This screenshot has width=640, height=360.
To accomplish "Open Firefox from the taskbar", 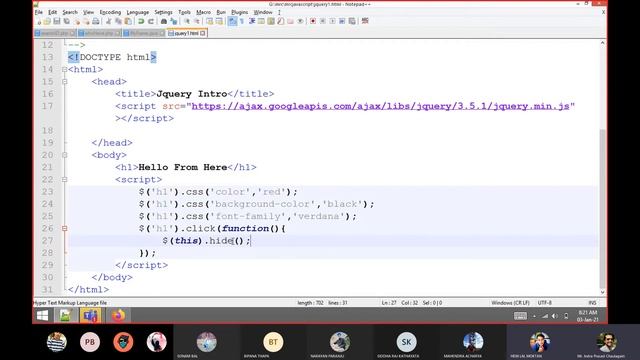I will click(118, 316).
